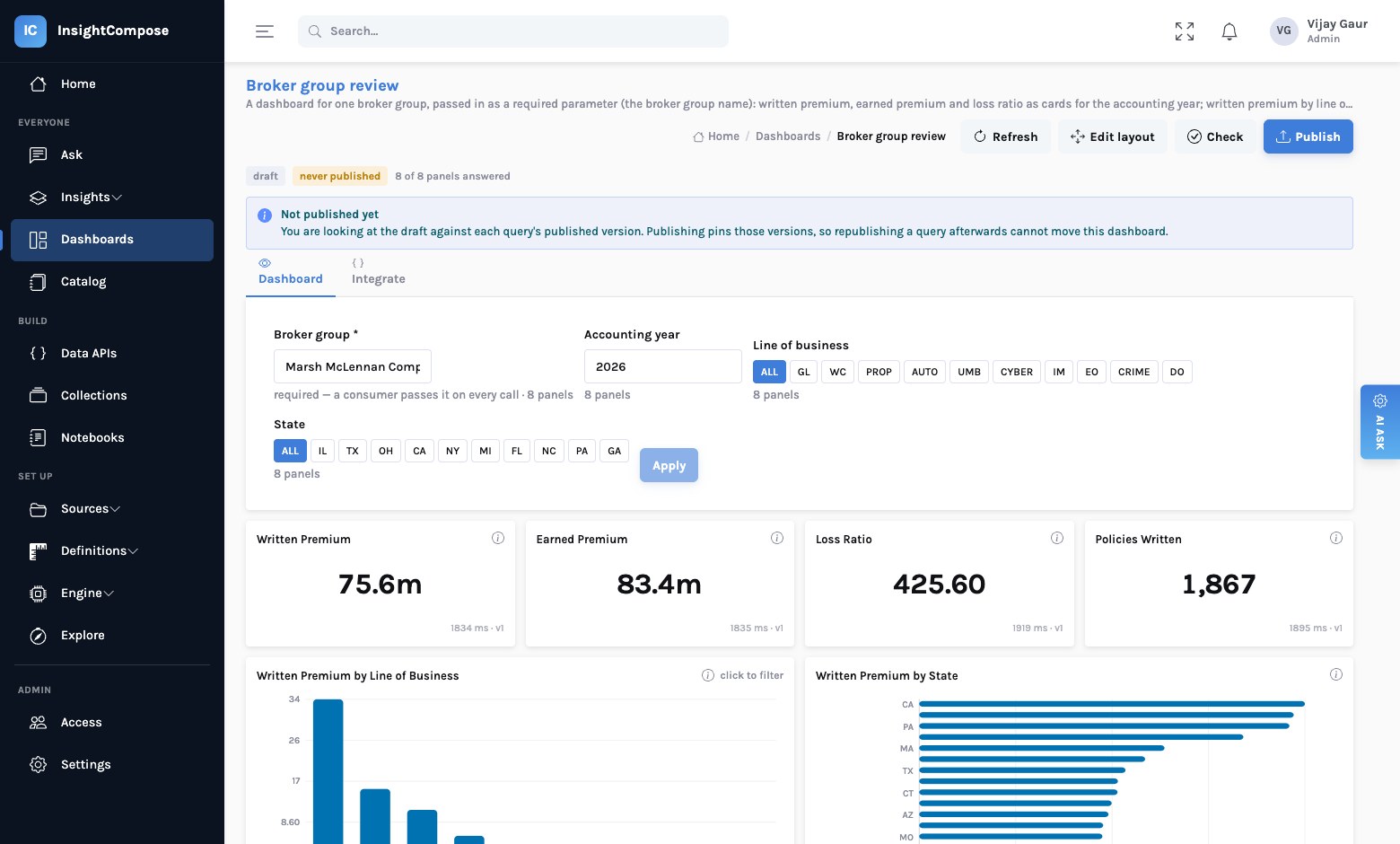This screenshot has height=844, width=1400.
Task: Switch to the Integrate tab
Action: coord(378,272)
